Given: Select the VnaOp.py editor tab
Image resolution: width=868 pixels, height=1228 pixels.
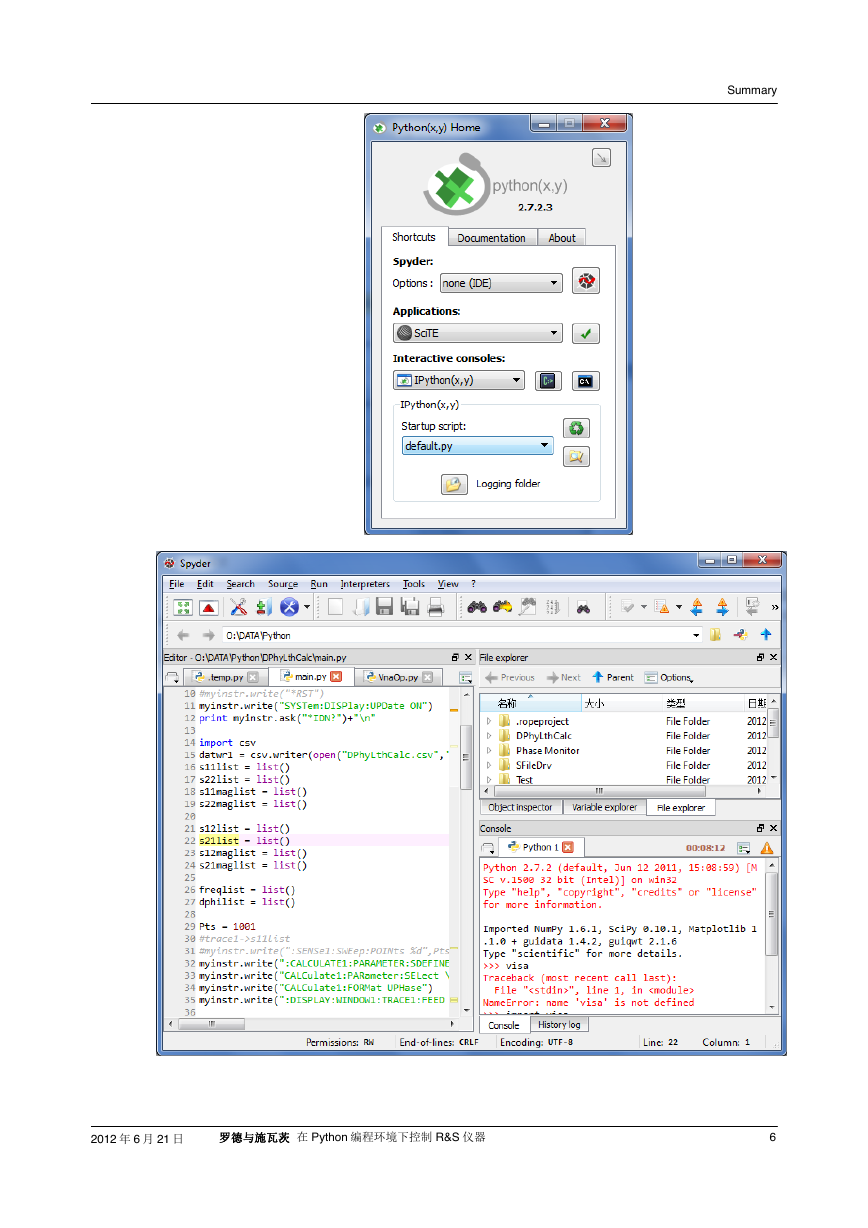Looking at the screenshot, I should pos(397,677).
